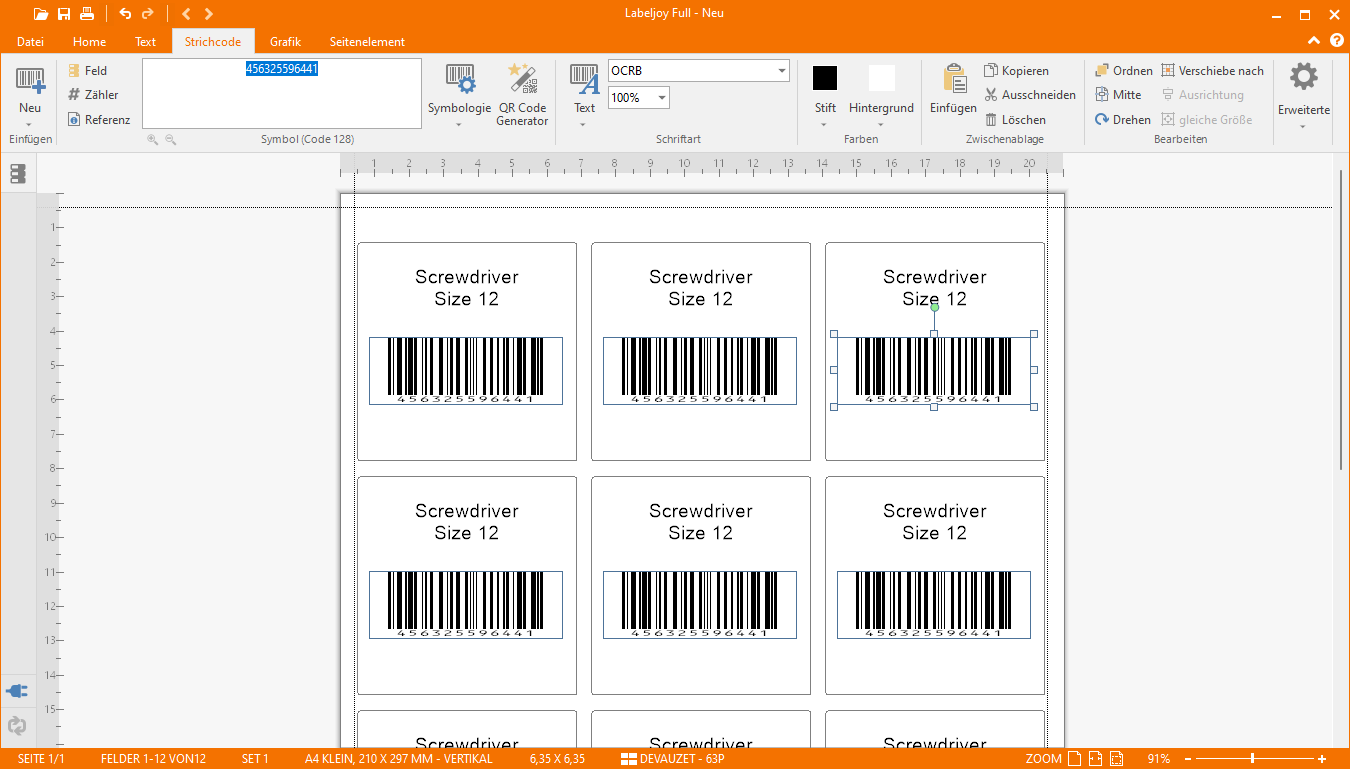Click the 6,35 X 6,35 label size text
The width and height of the screenshot is (1350, 769).
click(557, 759)
